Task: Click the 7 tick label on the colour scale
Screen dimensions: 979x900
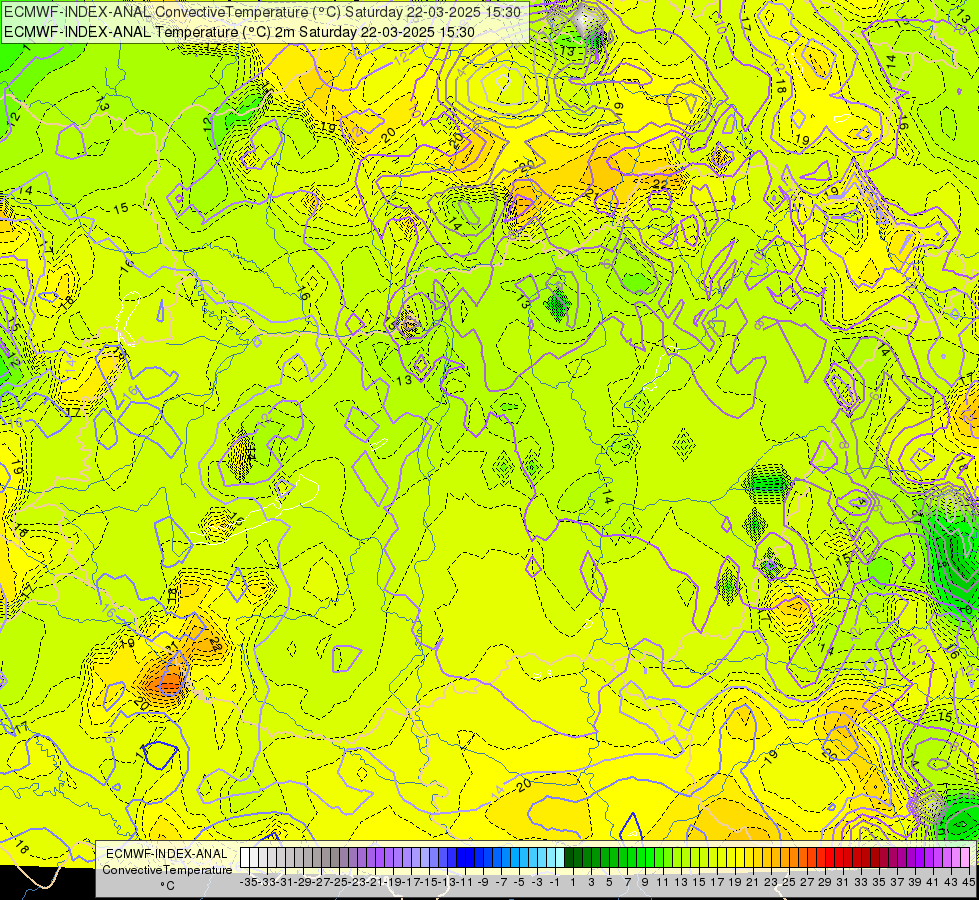Action: pyautogui.click(x=627, y=882)
